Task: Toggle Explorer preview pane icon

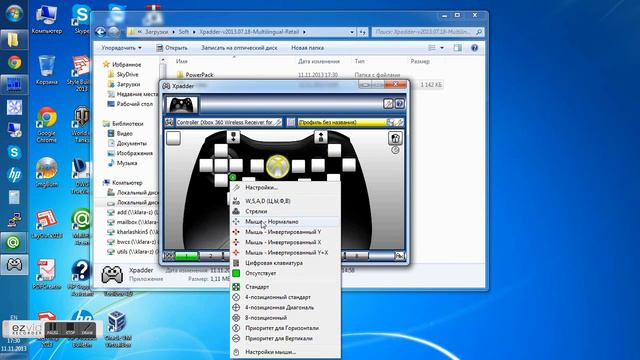Action: pyautogui.click(x=458, y=48)
